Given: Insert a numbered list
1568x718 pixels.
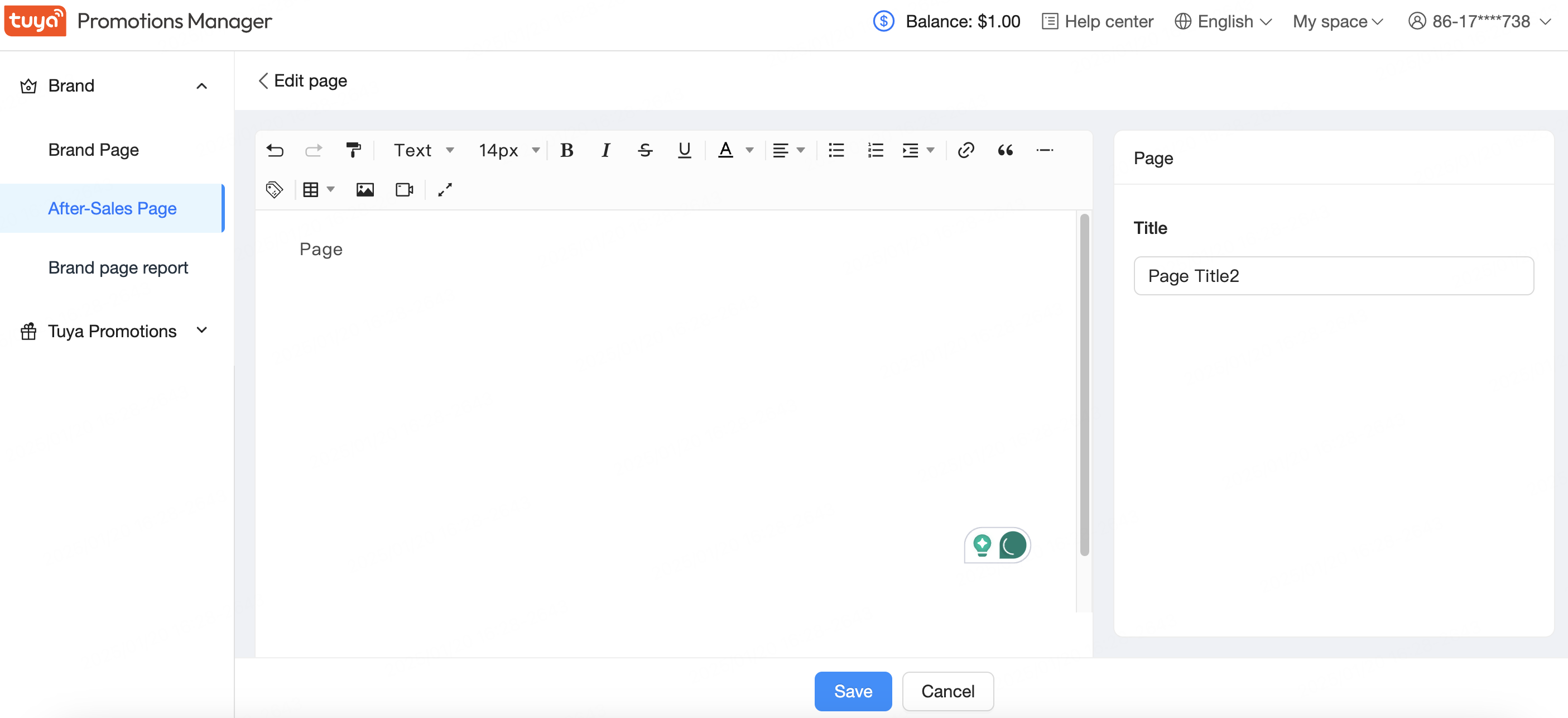Looking at the screenshot, I should 876,150.
